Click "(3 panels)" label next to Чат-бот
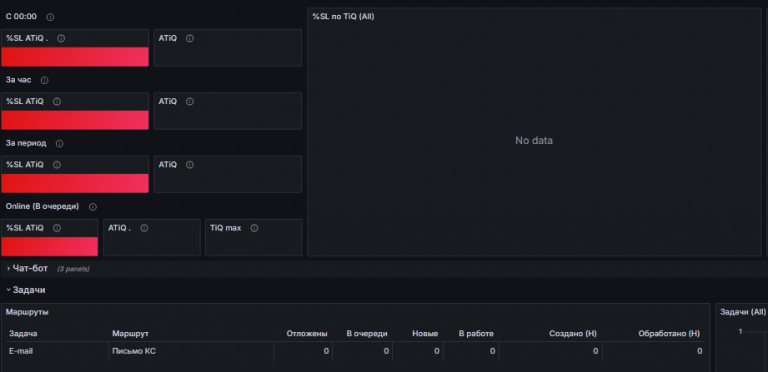 tap(73, 269)
